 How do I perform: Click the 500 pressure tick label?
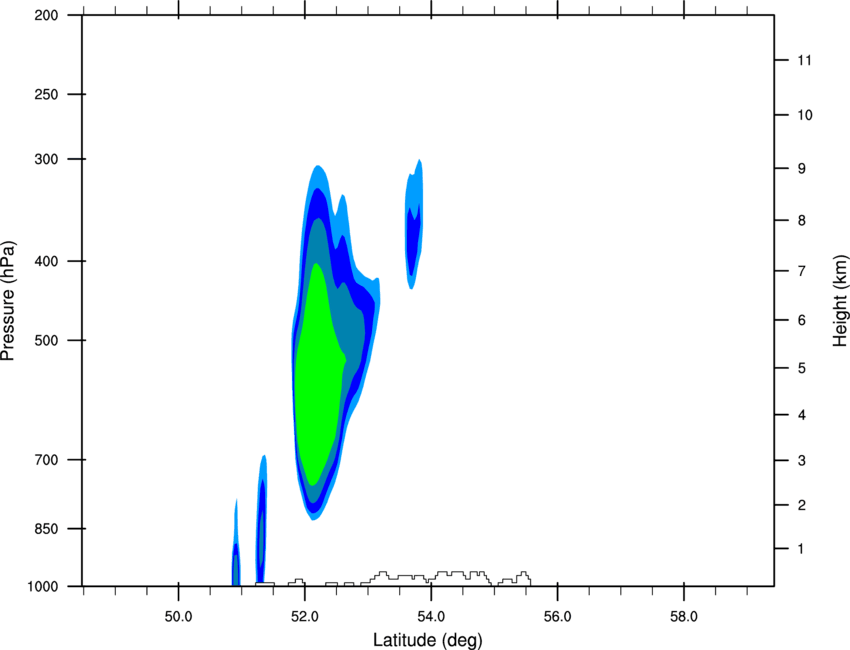46,340
